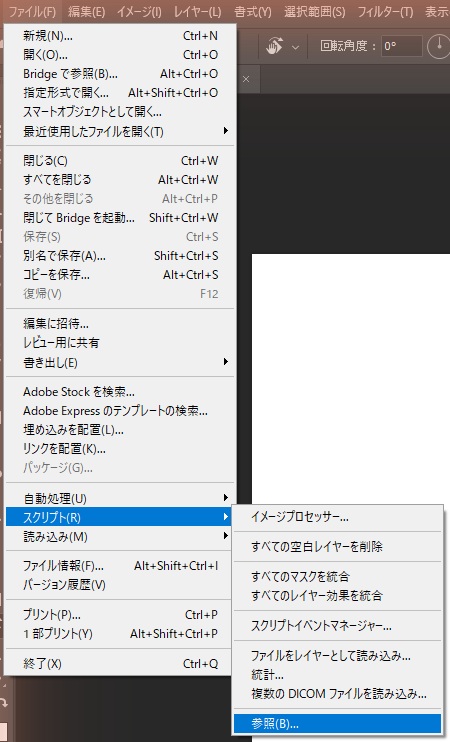Choose Adobe Express のテンプレートの検索...

tap(120, 410)
